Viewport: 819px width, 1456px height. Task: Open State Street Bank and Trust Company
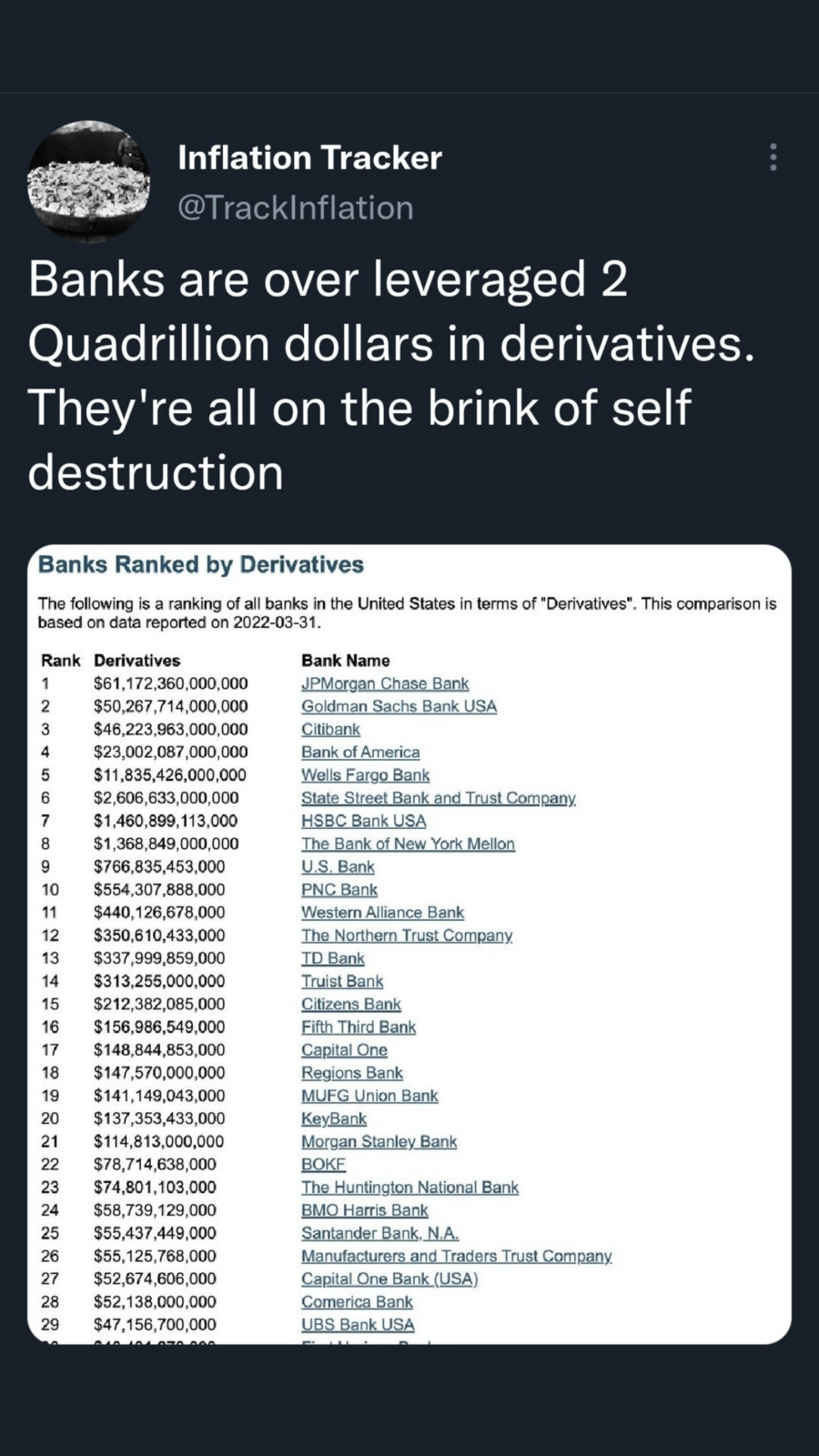(438, 798)
